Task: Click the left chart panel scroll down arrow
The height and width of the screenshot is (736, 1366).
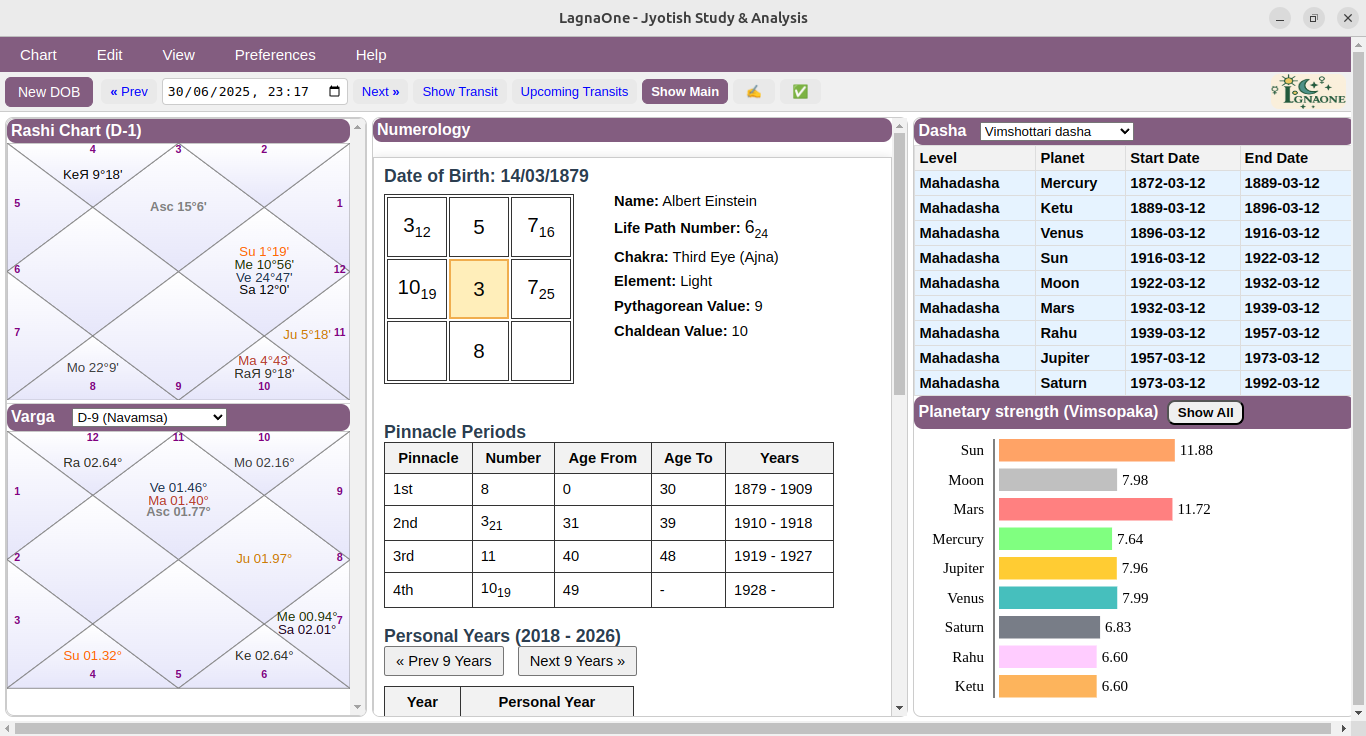Action: tap(358, 708)
